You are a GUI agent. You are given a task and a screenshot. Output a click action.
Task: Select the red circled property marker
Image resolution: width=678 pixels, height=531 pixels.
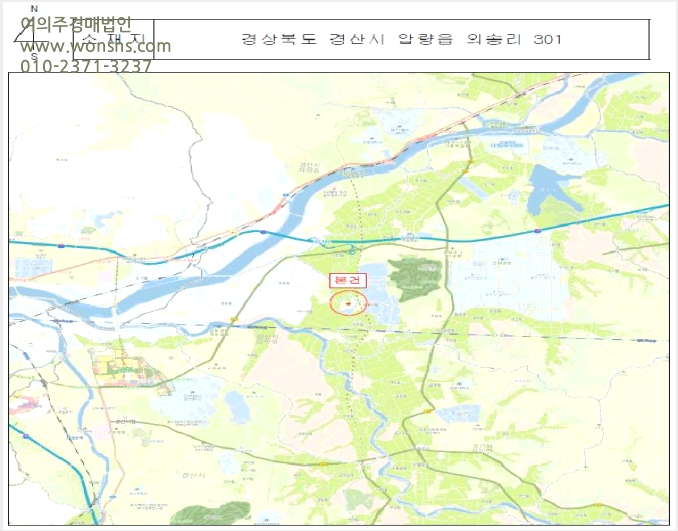tap(348, 303)
